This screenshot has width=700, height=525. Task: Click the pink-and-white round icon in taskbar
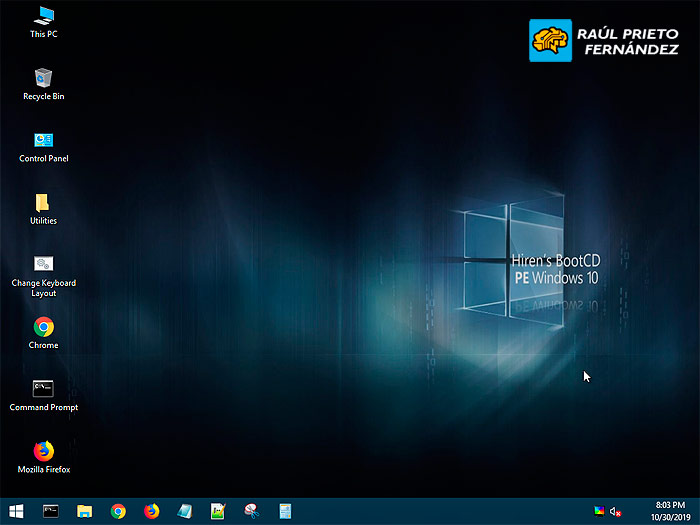pos(251,511)
